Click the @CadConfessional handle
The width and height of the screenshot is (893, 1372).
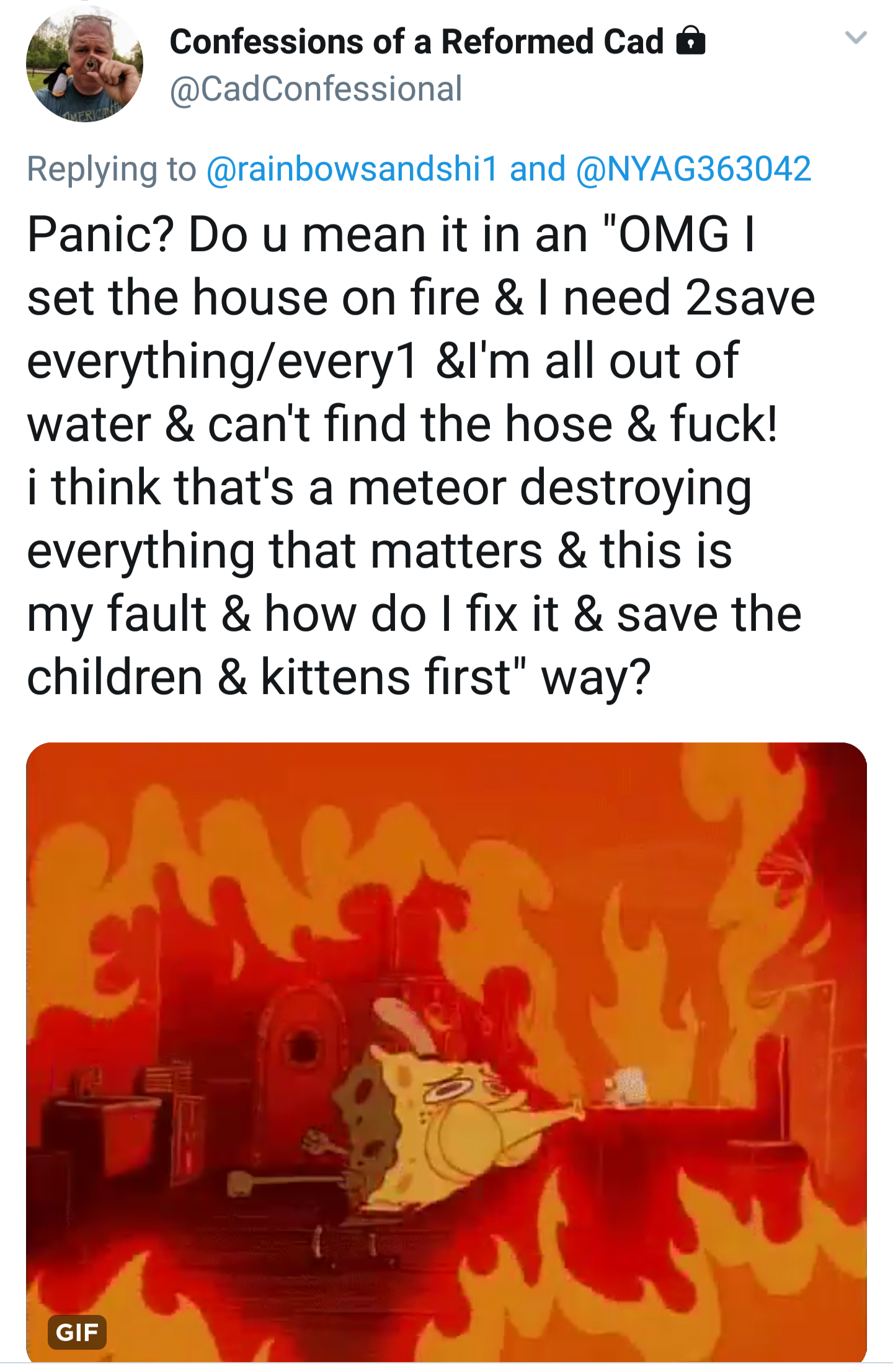316,89
